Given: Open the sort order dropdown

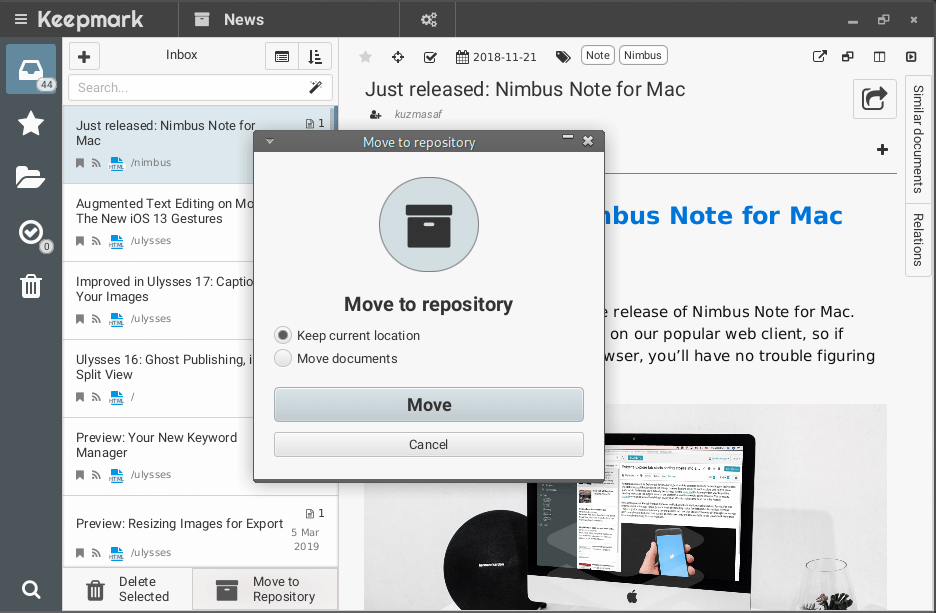Looking at the screenshot, I should [315, 57].
